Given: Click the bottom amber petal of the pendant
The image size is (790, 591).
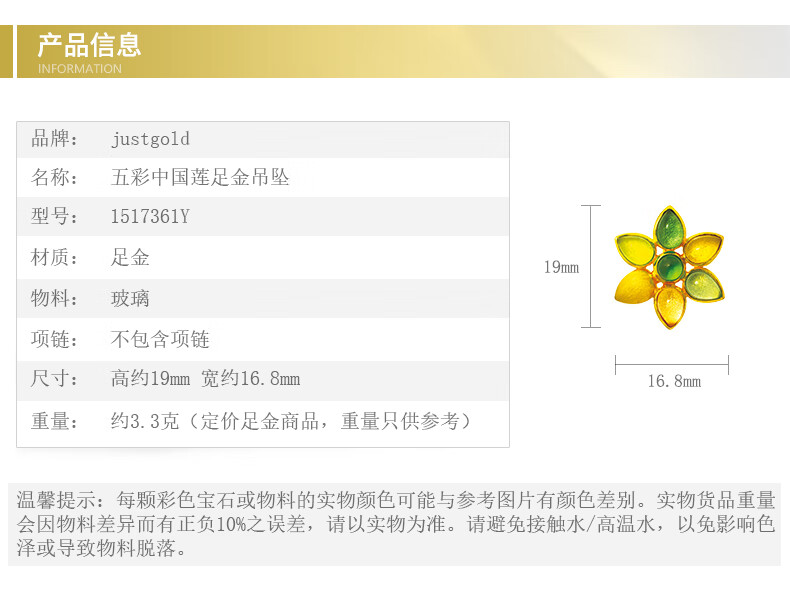Looking at the screenshot, I should [x=669, y=305].
